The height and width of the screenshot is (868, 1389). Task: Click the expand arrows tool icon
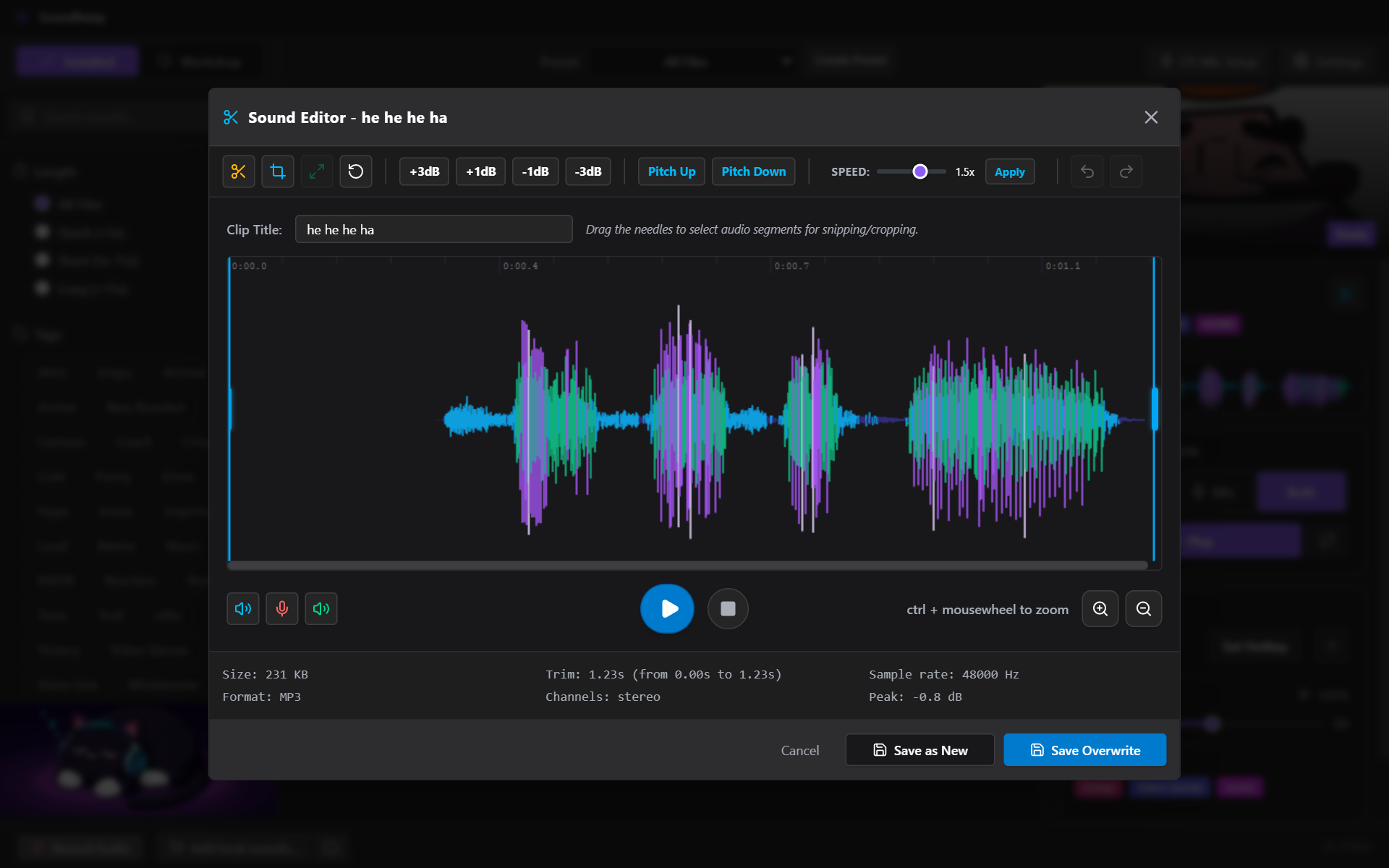[316, 171]
